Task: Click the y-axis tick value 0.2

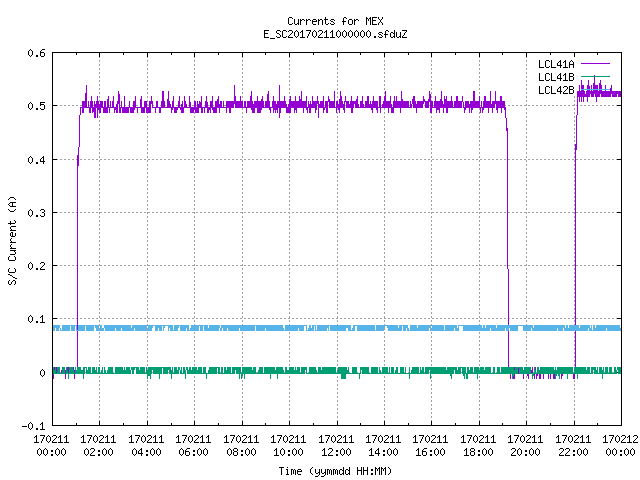Action: (36, 266)
